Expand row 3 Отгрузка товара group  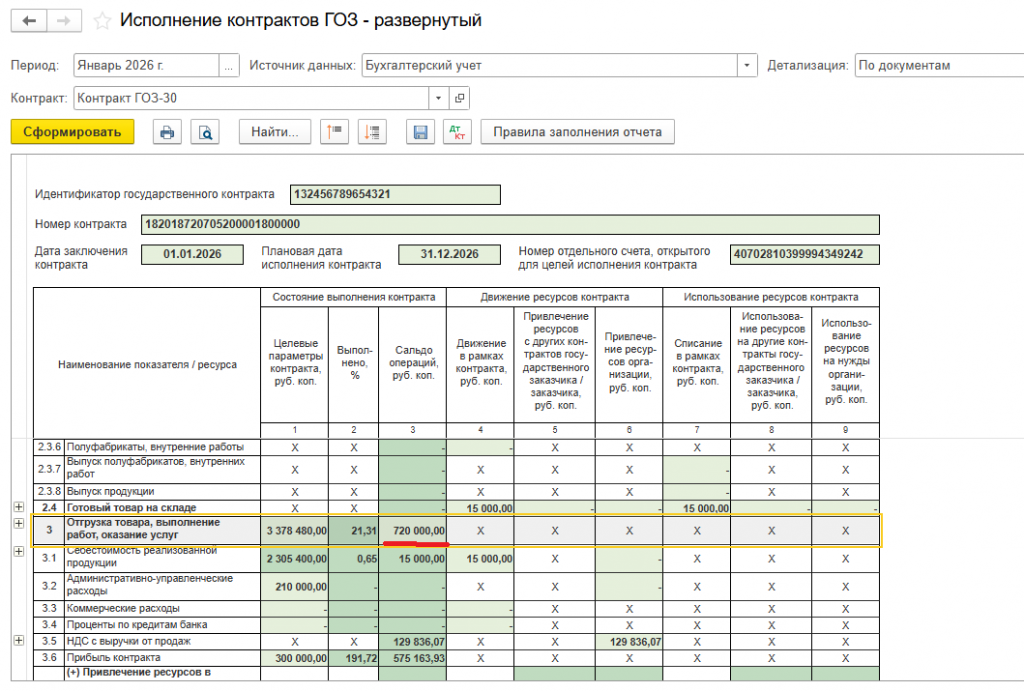coord(18,524)
